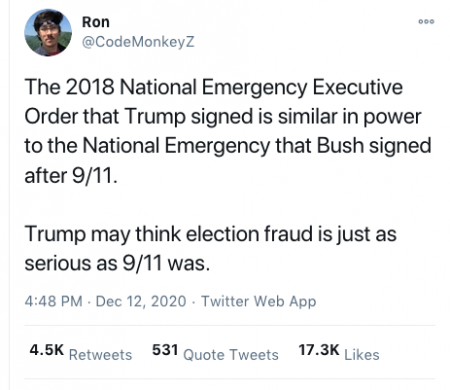Click the 531 quote count number
450x390 pixels.
coord(165,350)
